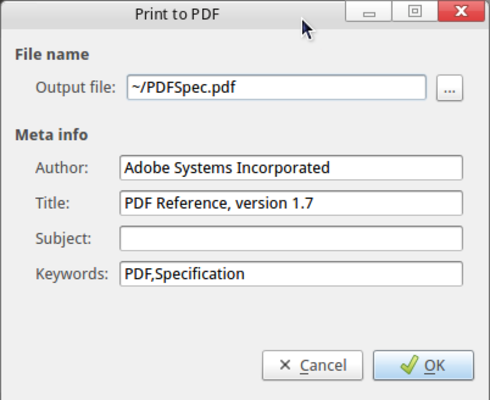Select the Title field with PDF Reference
The image size is (490, 400).
click(291, 203)
